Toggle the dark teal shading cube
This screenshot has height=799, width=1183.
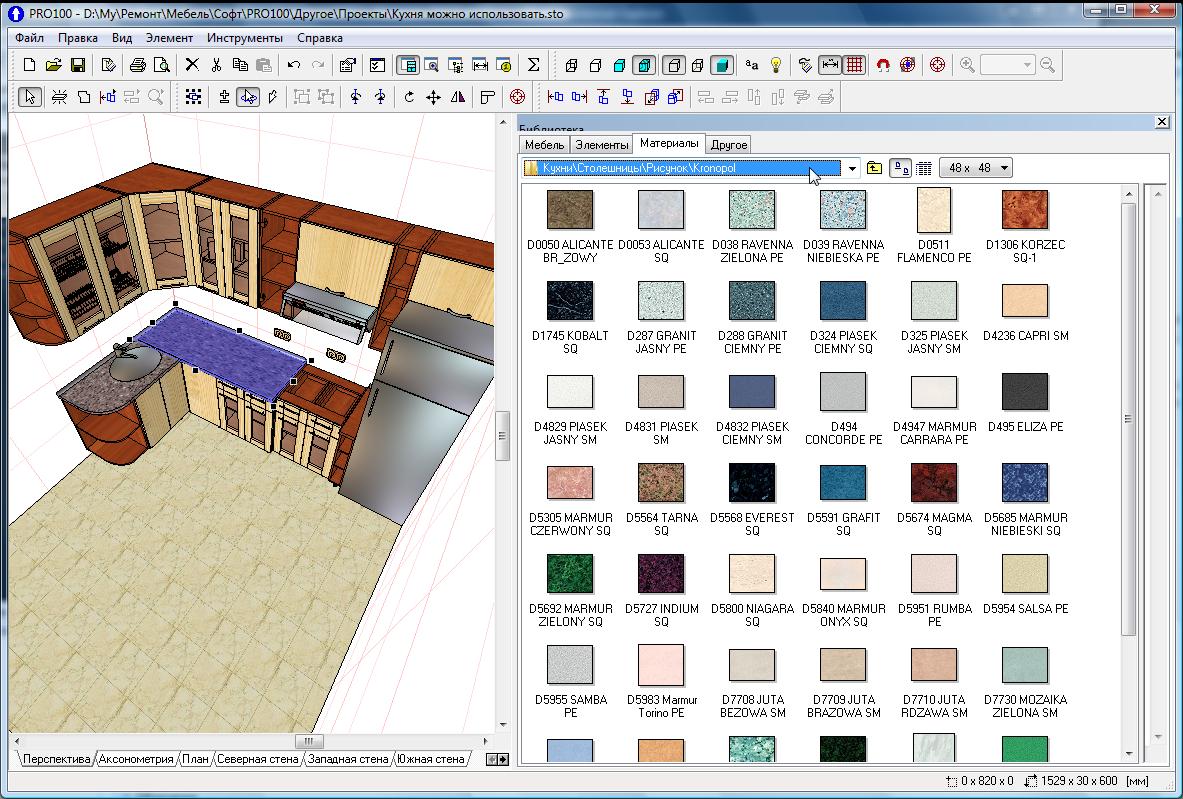pyautogui.click(x=722, y=66)
